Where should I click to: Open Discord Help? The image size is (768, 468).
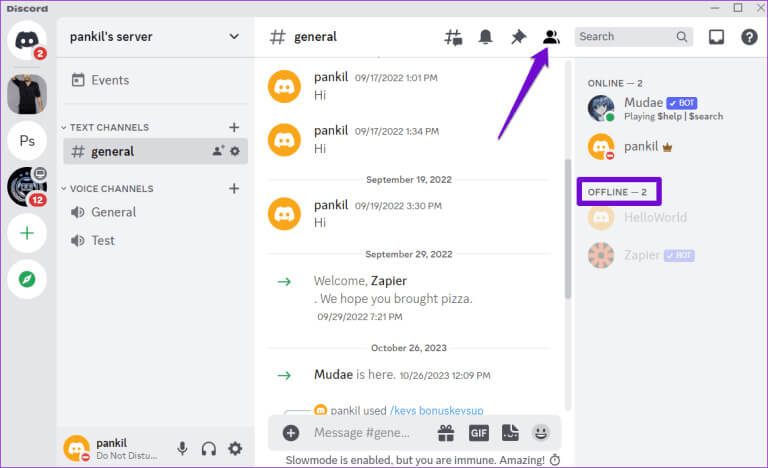749,37
